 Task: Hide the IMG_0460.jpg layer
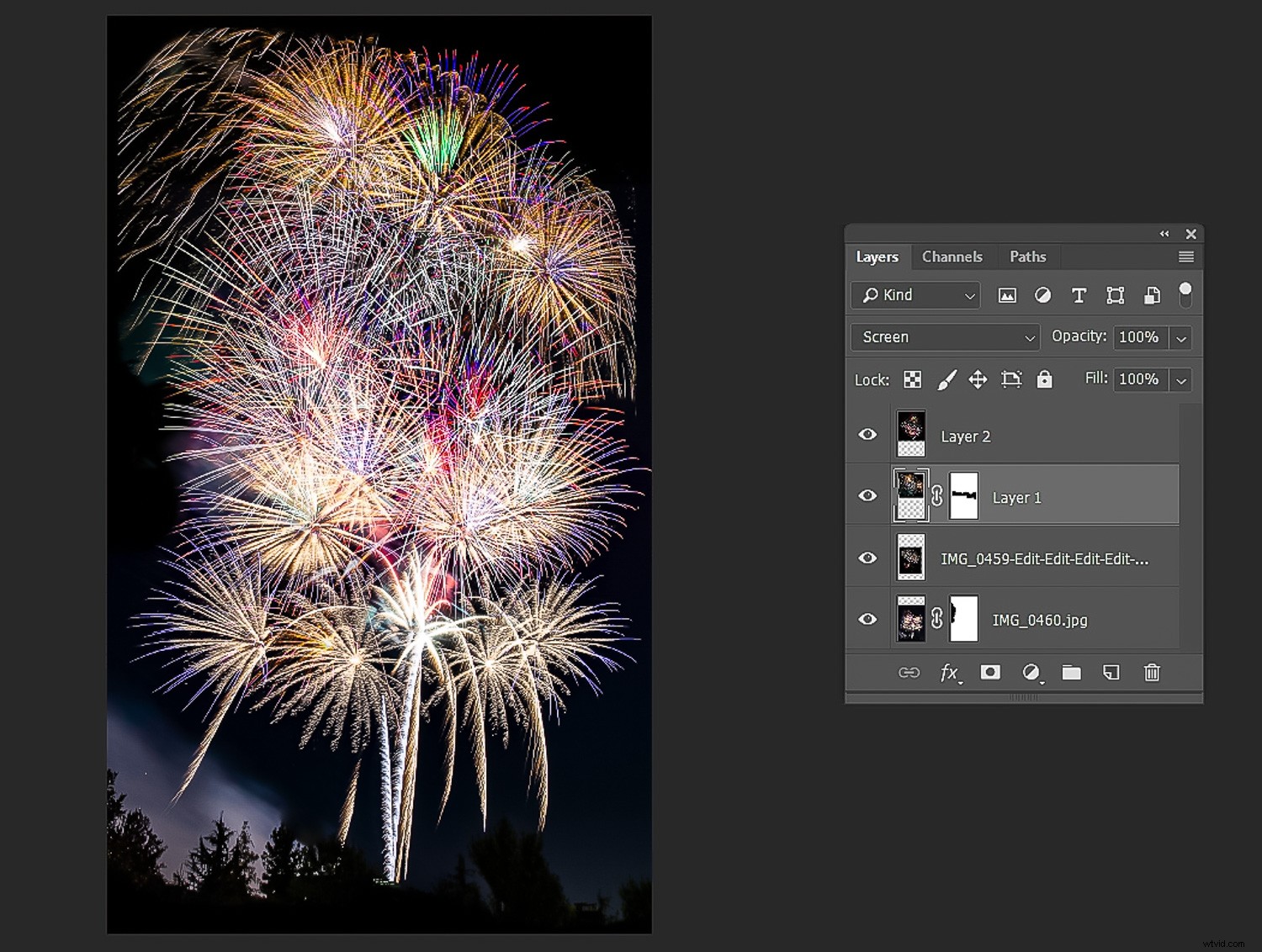coord(867,620)
